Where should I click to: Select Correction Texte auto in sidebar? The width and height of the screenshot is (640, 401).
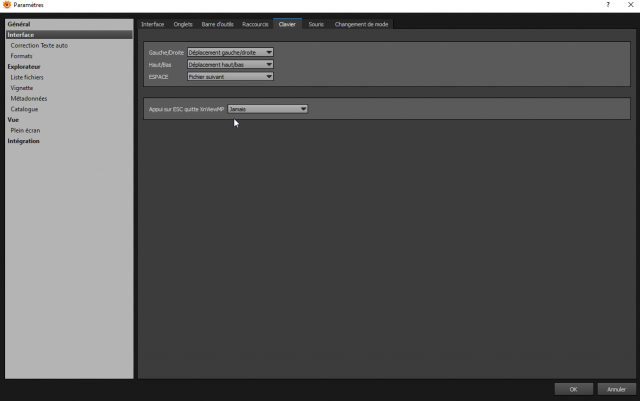(39, 45)
